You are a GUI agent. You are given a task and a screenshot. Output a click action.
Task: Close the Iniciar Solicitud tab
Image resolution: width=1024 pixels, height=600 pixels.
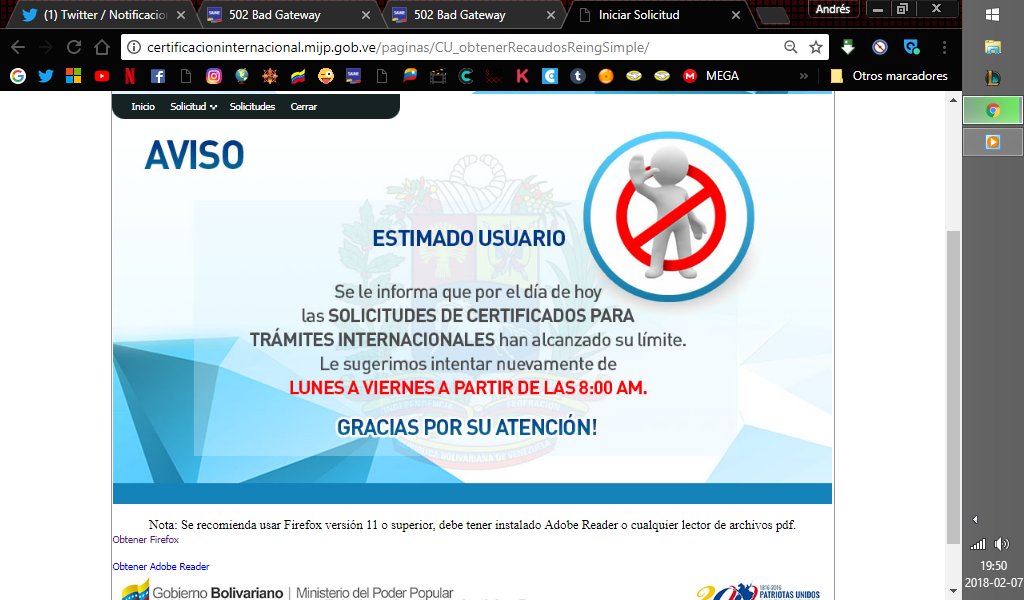(736, 15)
